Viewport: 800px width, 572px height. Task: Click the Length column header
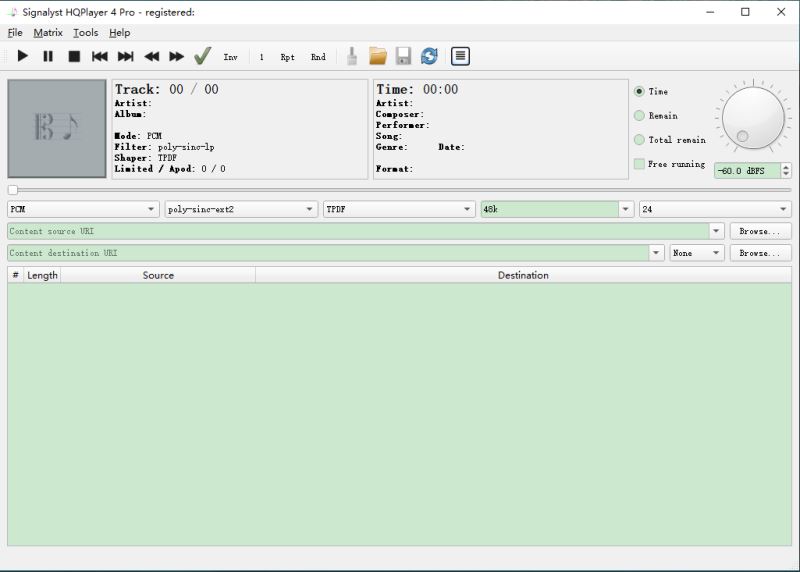click(42, 275)
